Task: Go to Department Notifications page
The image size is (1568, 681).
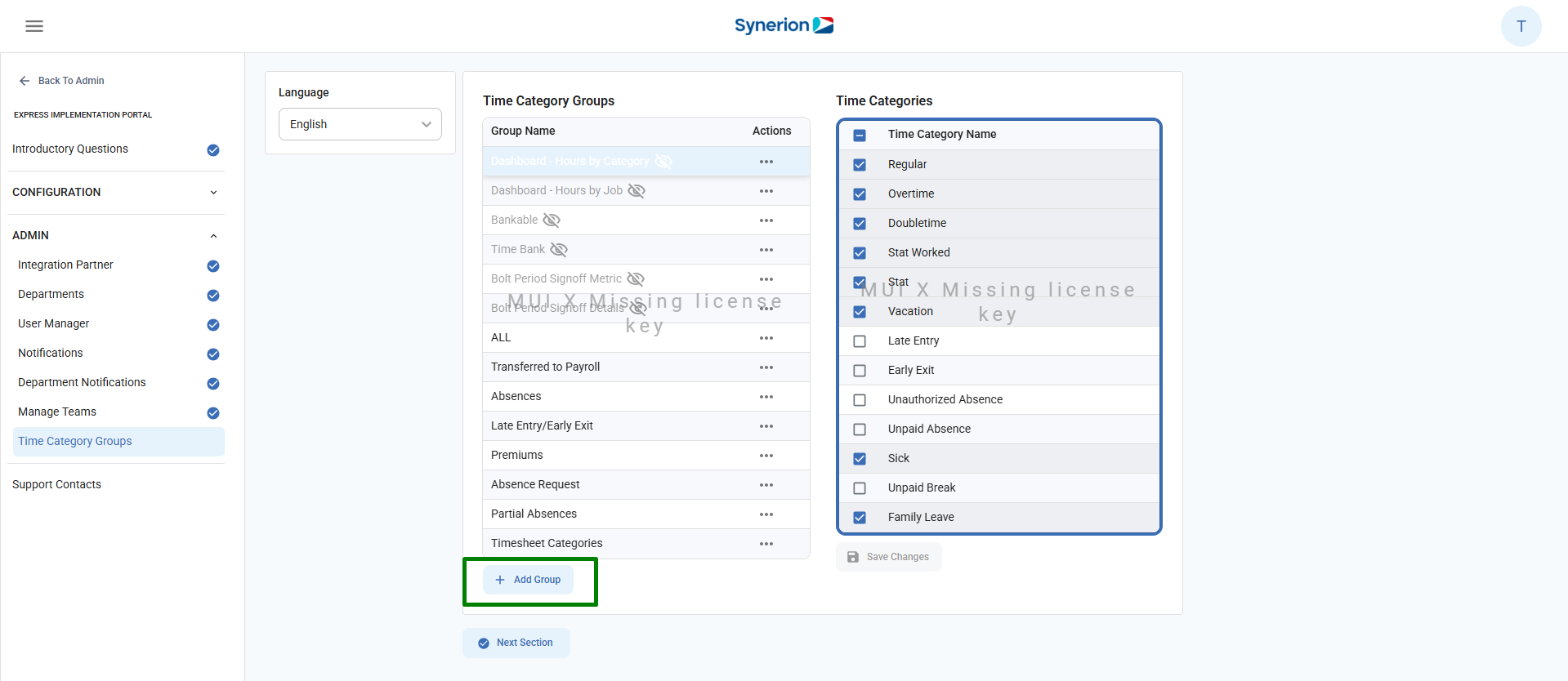Action: coord(82,382)
